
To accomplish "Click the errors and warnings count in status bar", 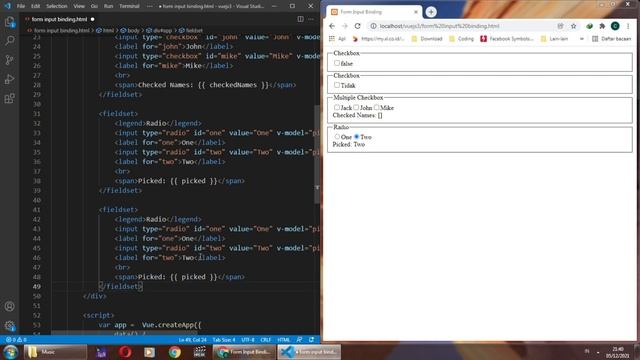I will 16,340.
